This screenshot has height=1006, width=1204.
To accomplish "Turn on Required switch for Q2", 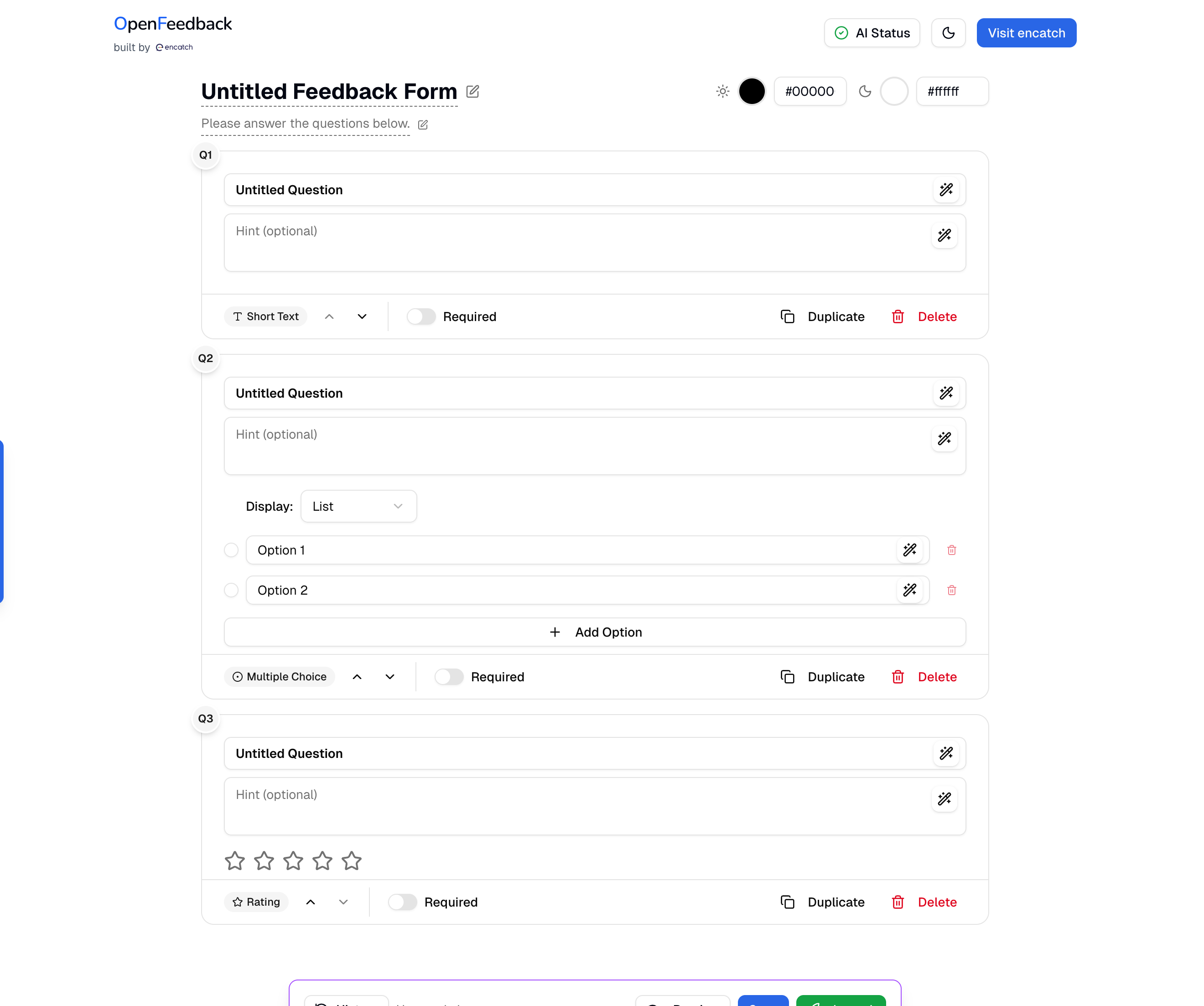I will point(448,677).
